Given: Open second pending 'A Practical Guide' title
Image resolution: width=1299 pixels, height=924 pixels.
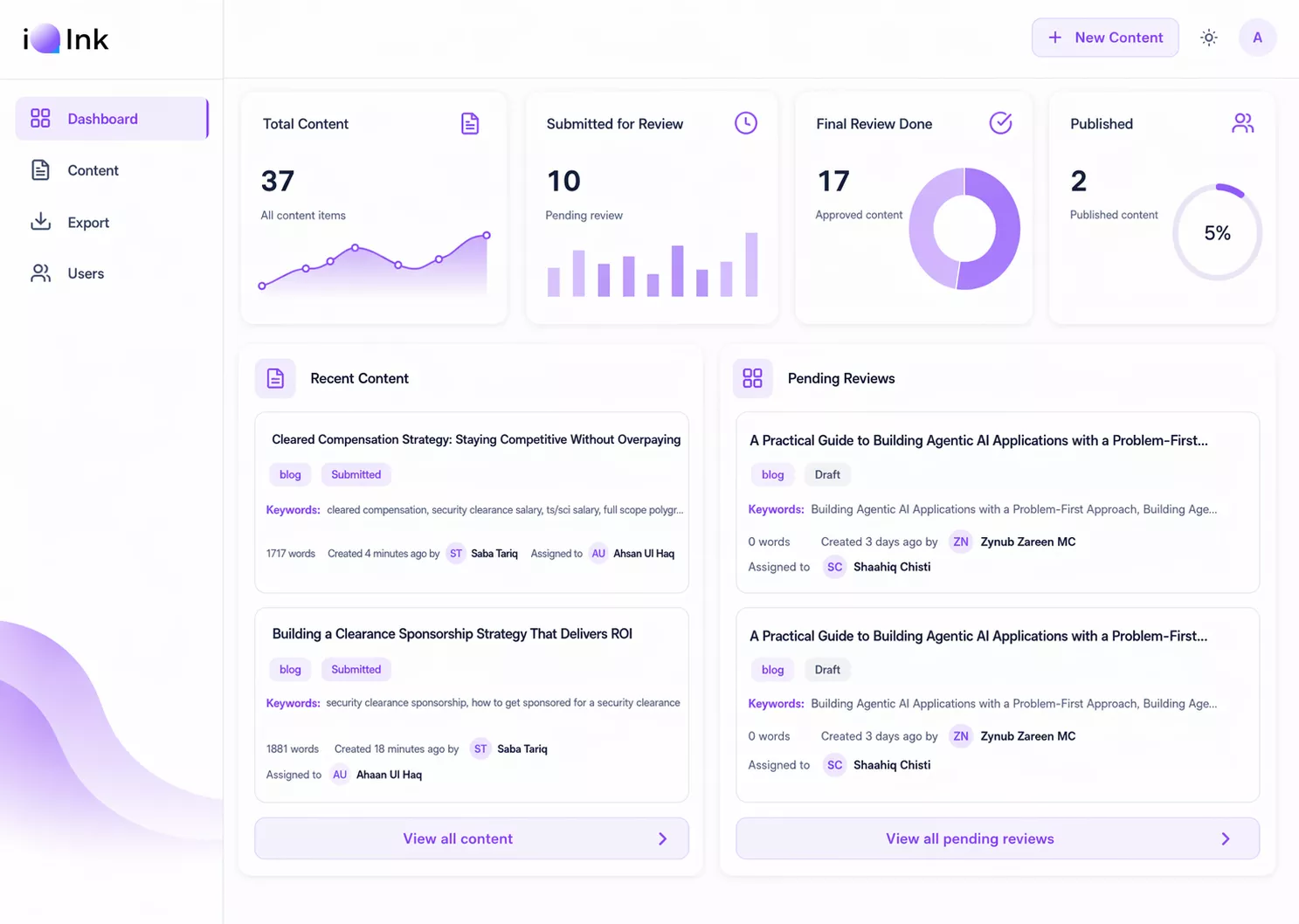Looking at the screenshot, I should pyautogui.click(x=978, y=636).
